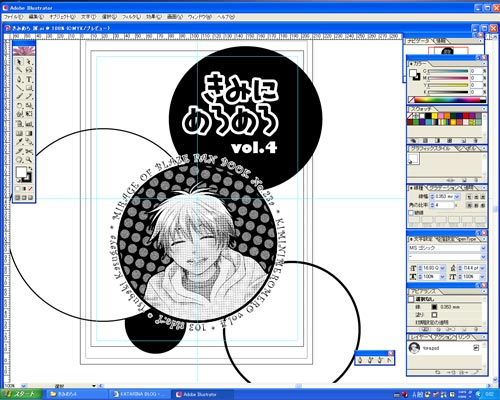Toggle the dashed line checkbox in Stroke panel

(411, 212)
